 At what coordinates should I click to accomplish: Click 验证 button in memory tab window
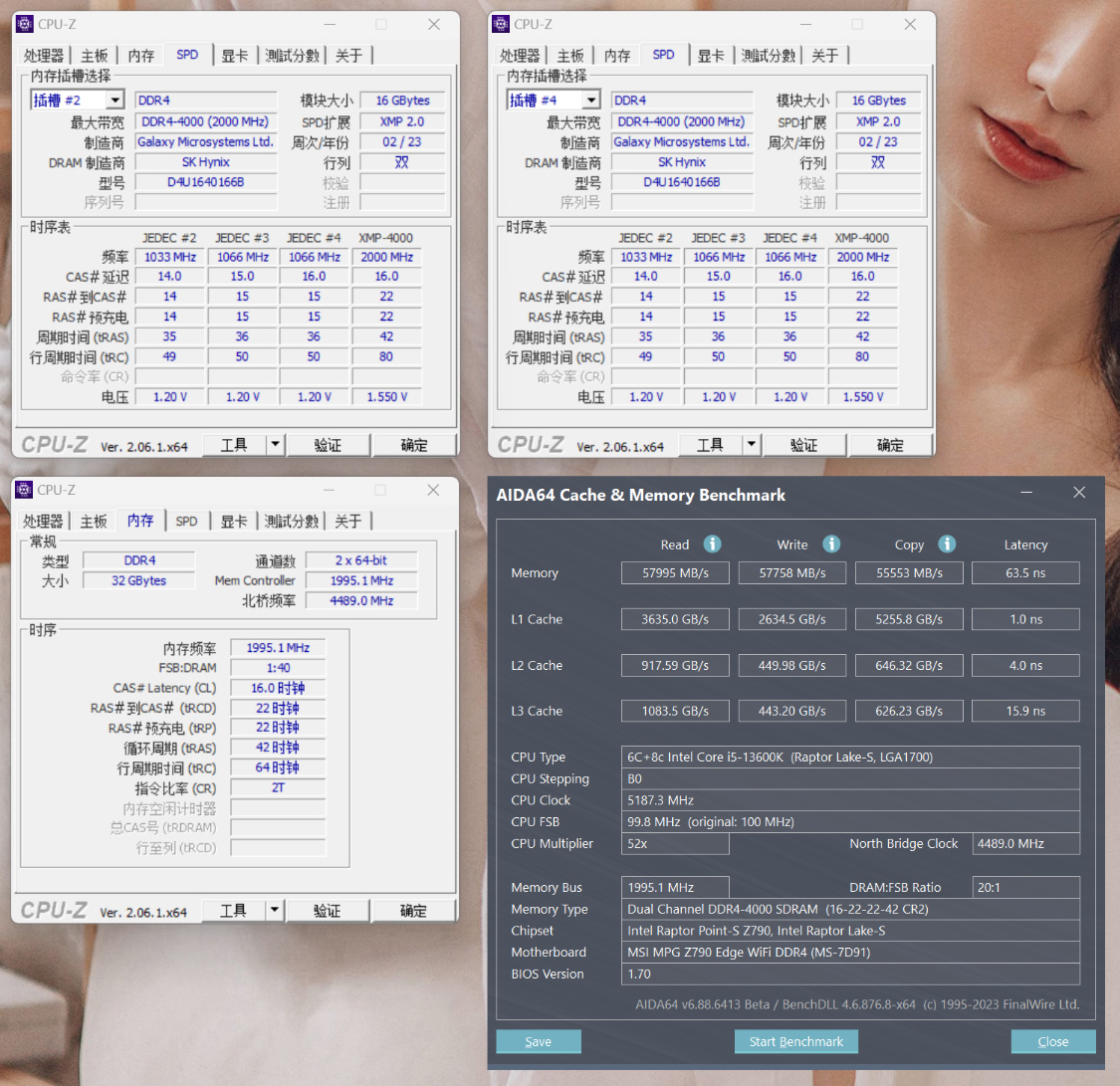[328, 911]
